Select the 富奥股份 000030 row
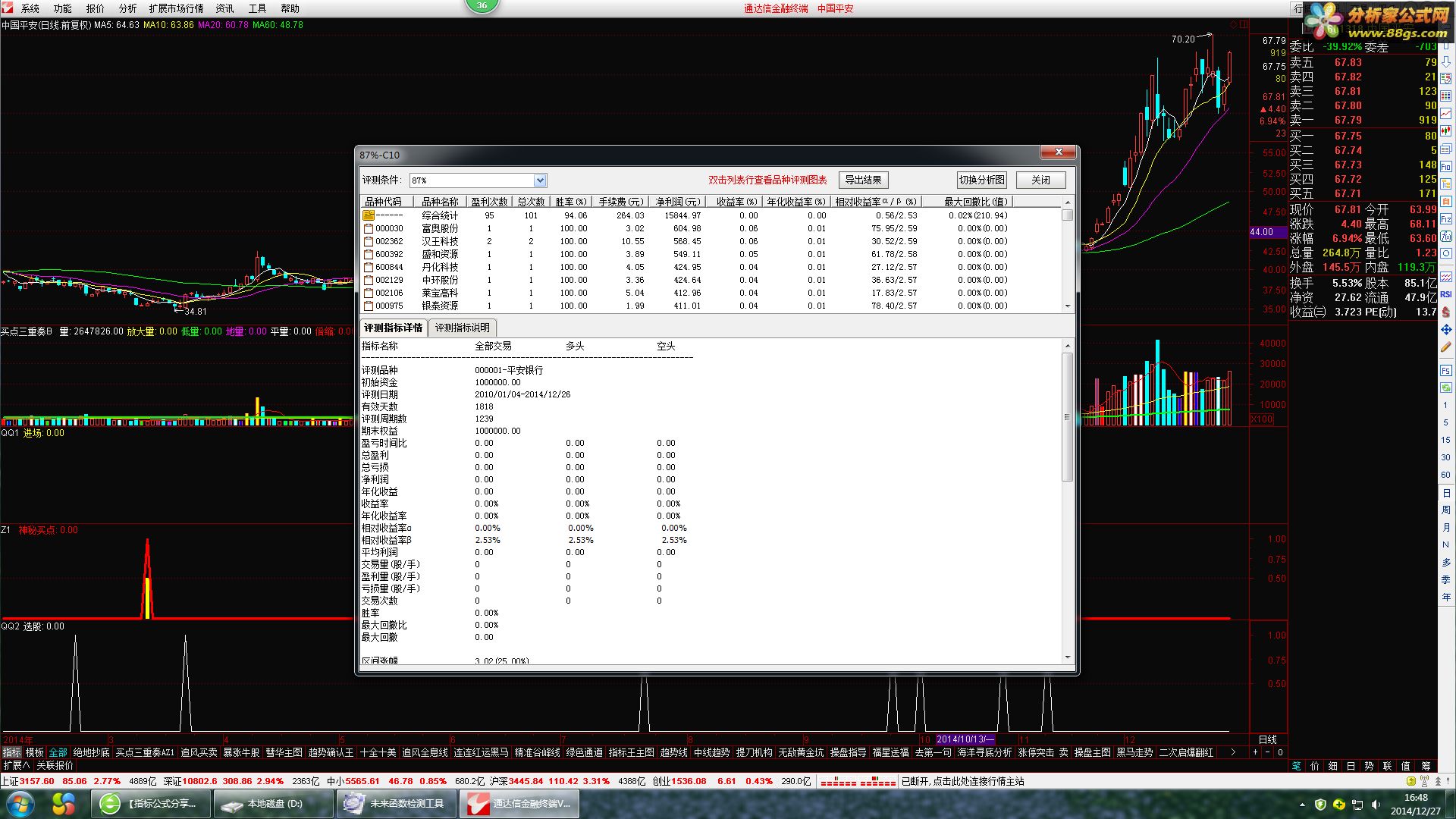Image resolution: width=1456 pixels, height=819 pixels. 712,228
